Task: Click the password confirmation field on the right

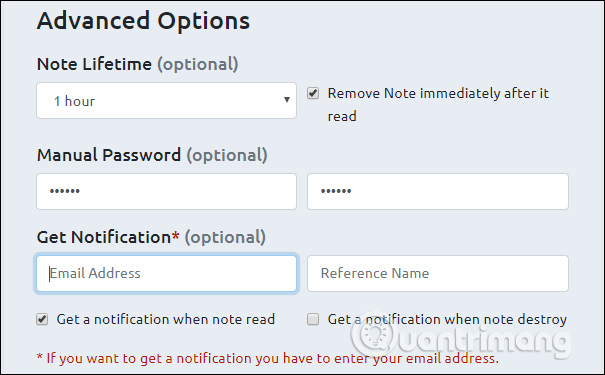Action: point(438,191)
